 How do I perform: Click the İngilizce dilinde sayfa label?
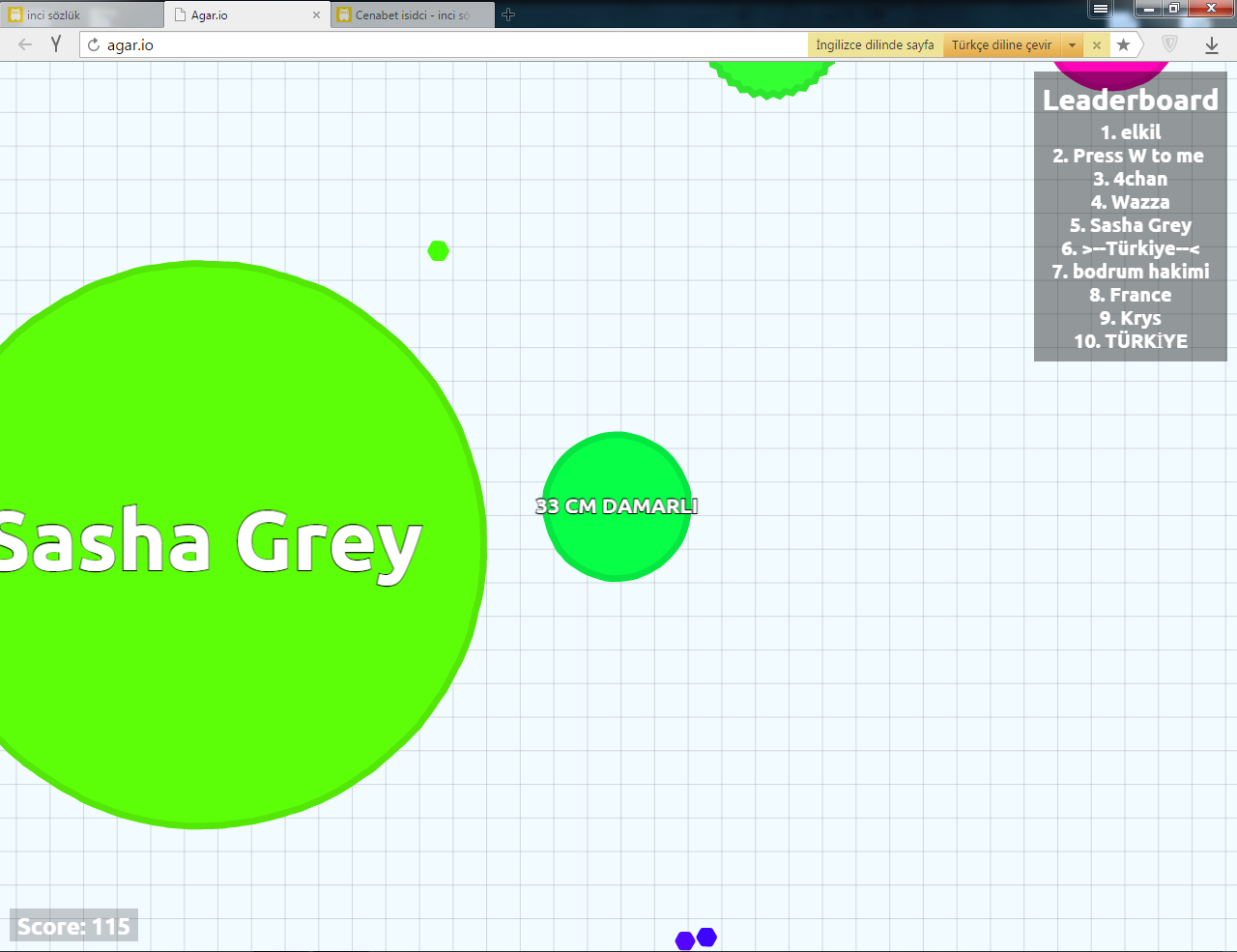point(875,44)
